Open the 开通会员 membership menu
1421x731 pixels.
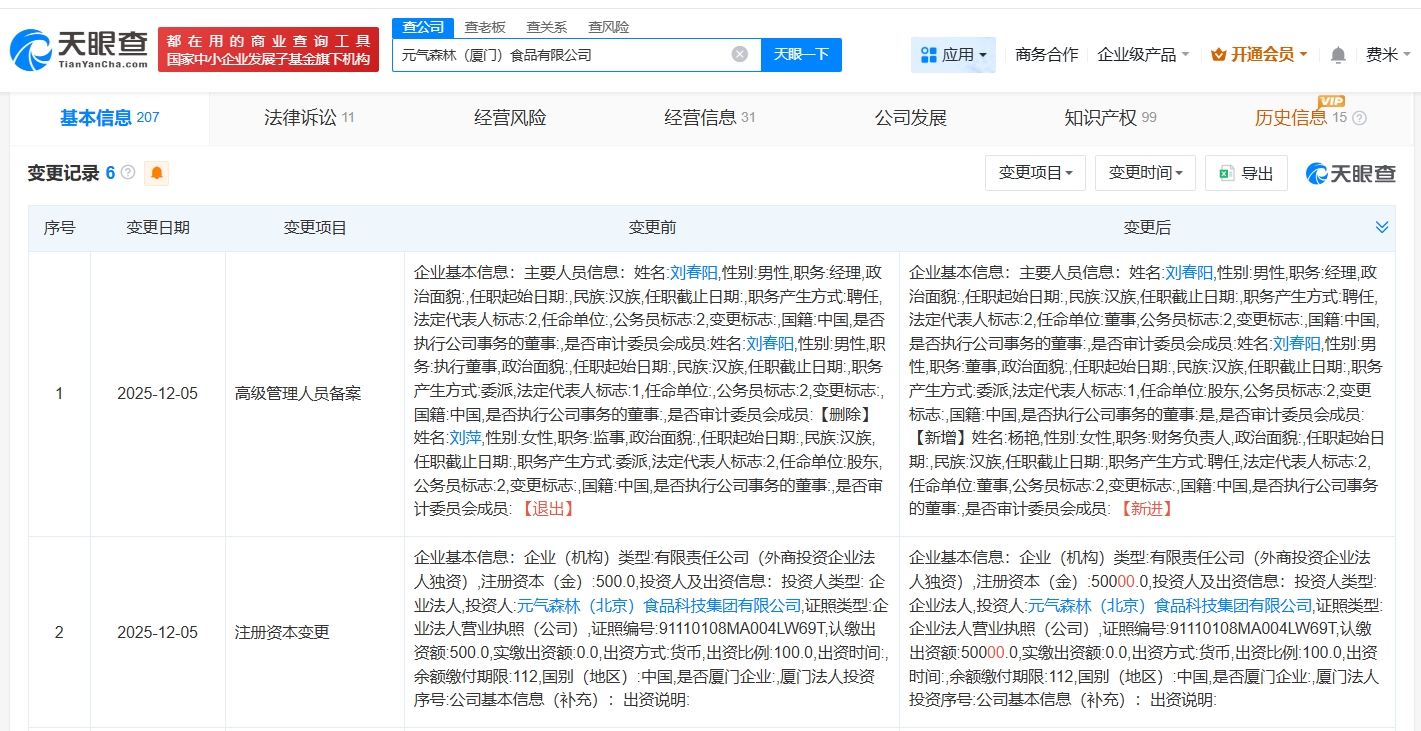coord(1259,55)
